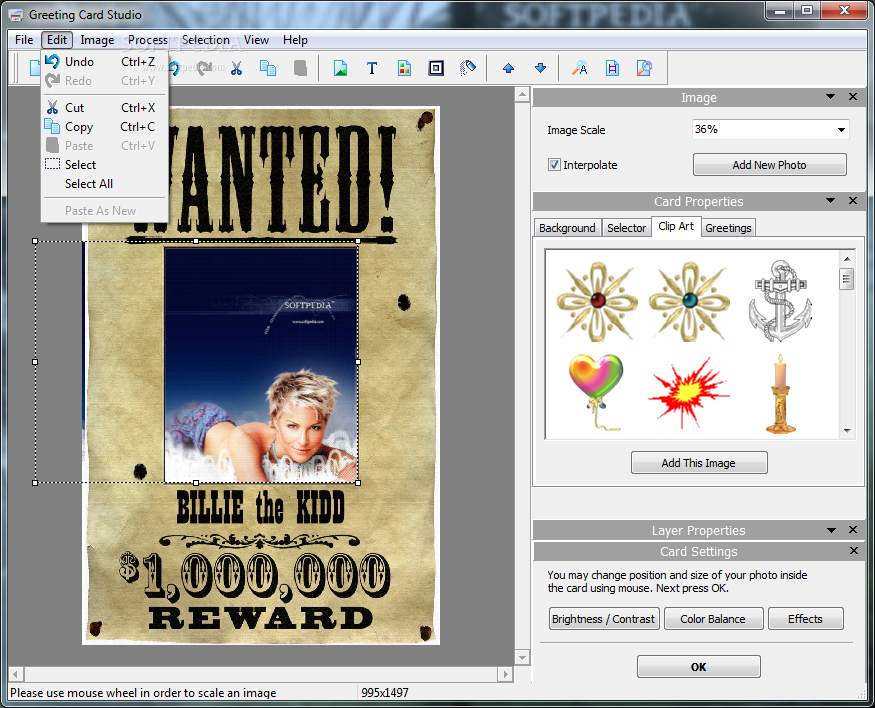This screenshot has height=708, width=875.
Task: Open the Image menu
Action: (x=97, y=40)
